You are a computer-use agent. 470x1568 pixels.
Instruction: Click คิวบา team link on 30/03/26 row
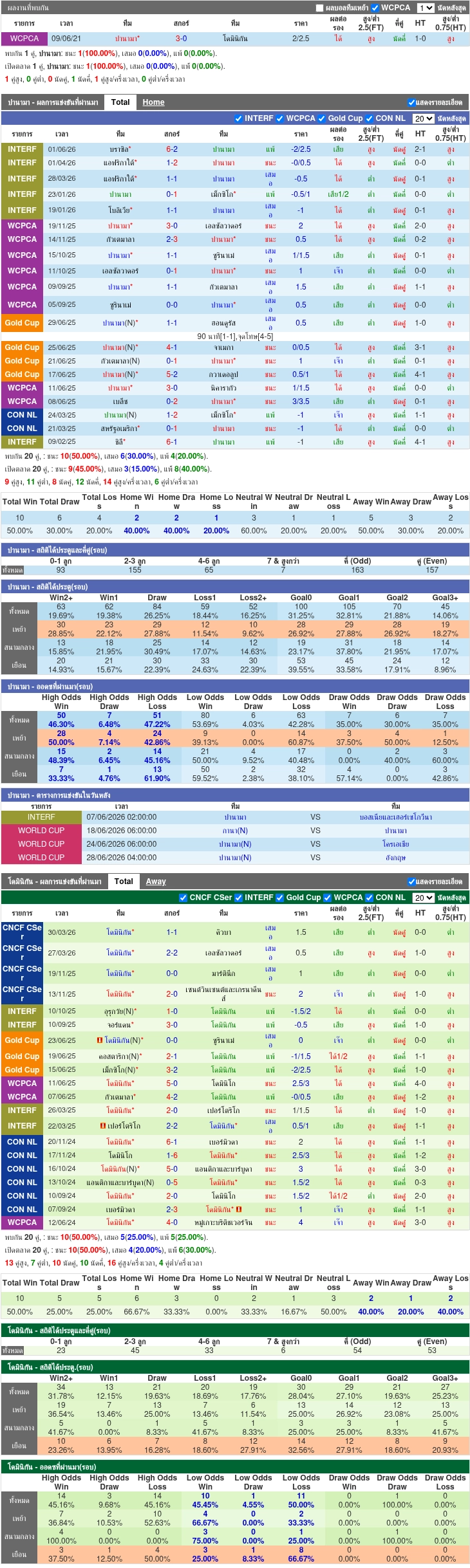point(223,932)
